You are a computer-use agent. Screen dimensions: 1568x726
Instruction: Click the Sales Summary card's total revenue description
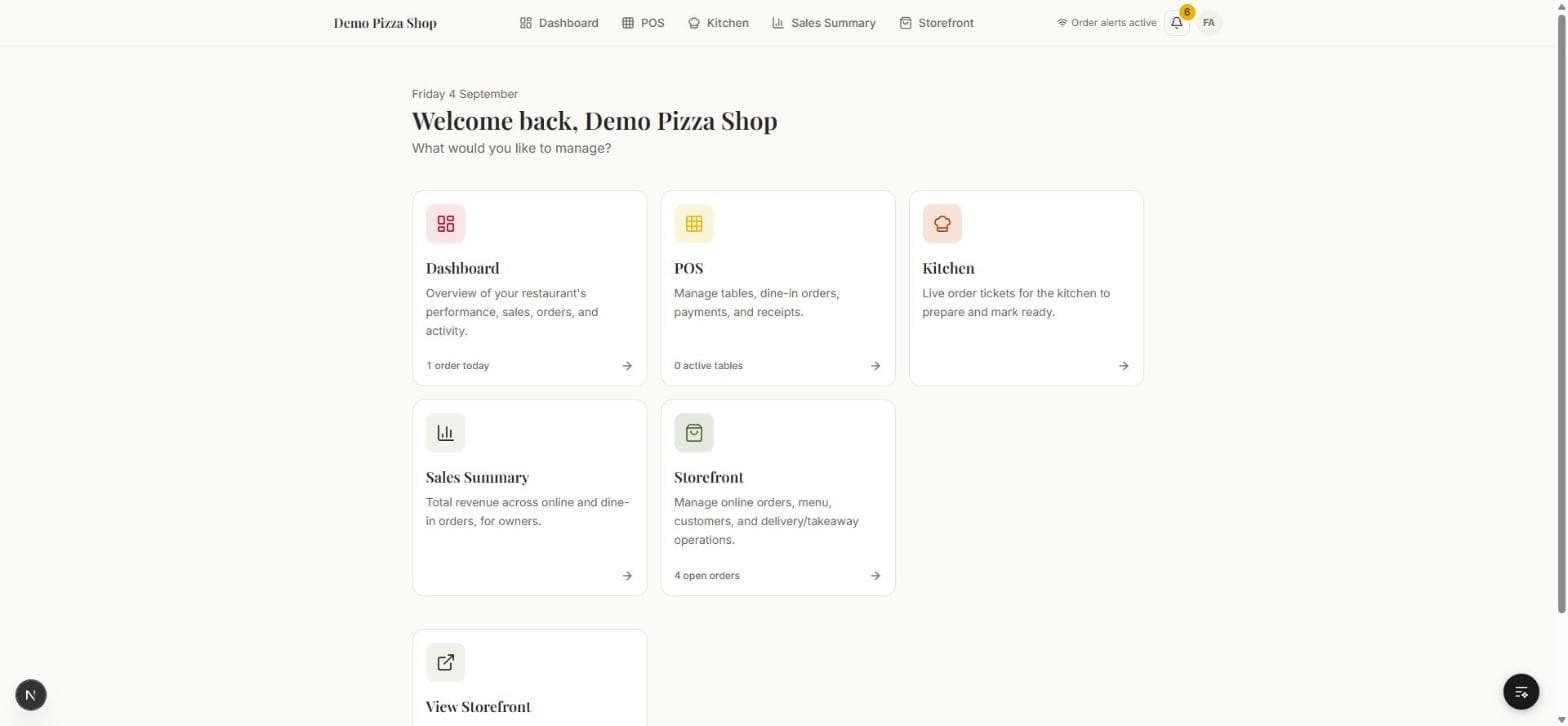point(527,512)
